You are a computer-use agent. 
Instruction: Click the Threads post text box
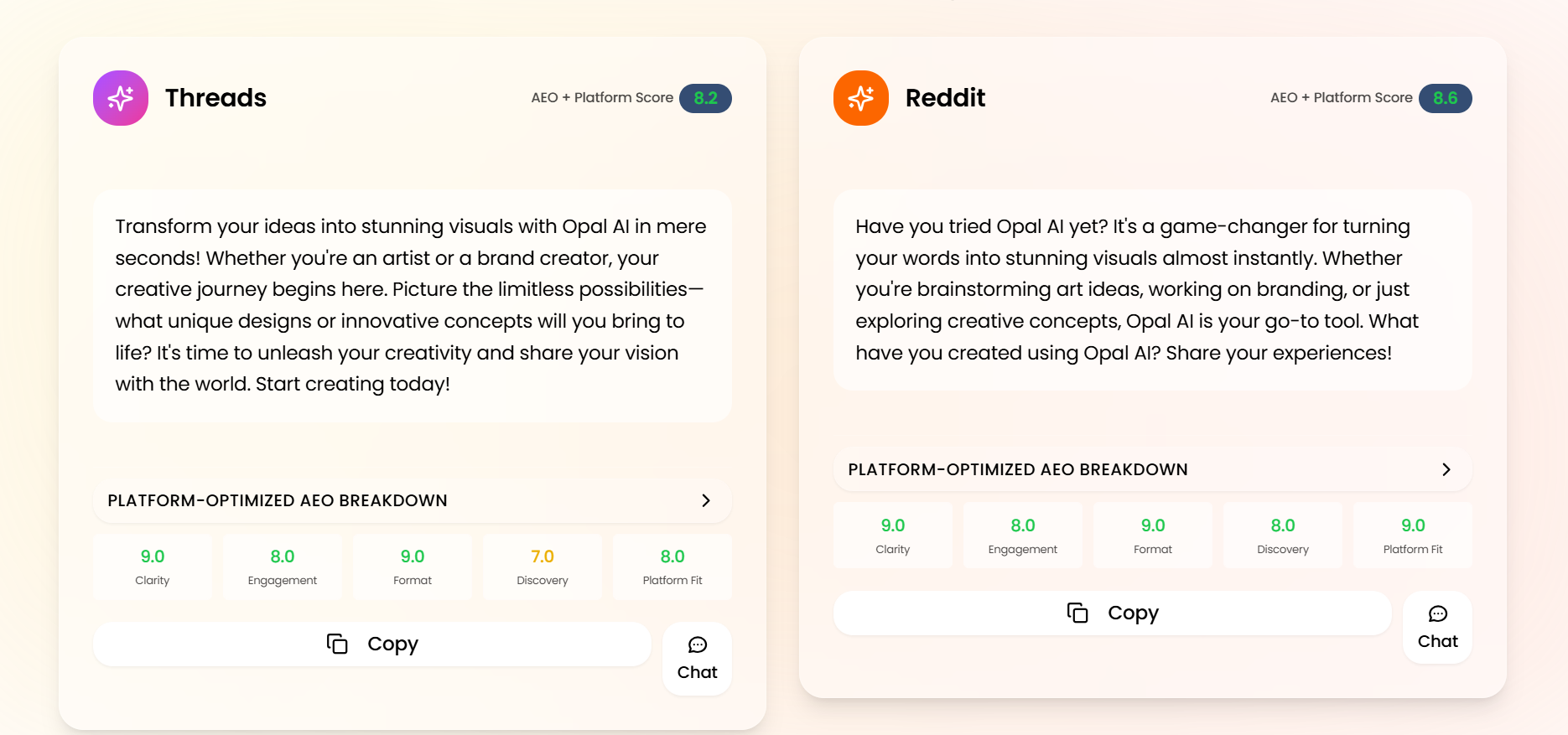click(412, 305)
